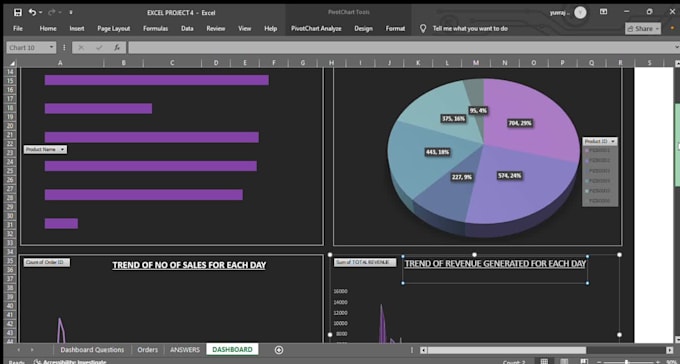
Task: Click the 227, 9% pie data label
Action: click(x=462, y=177)
